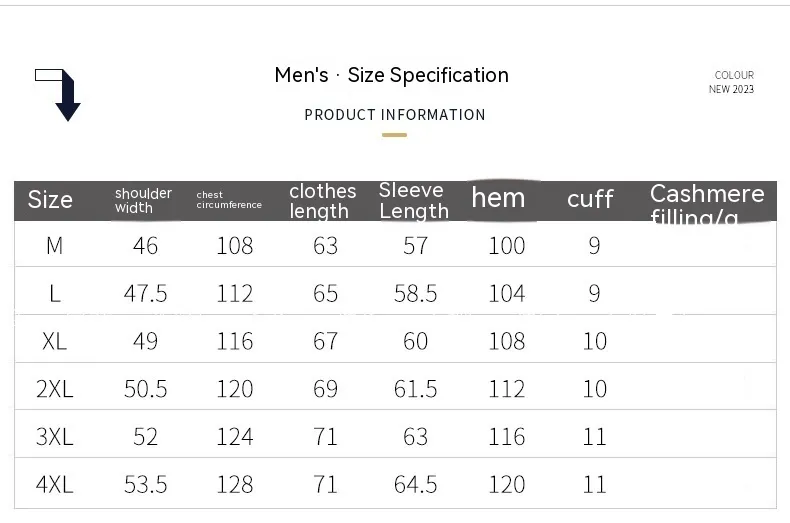790x523 pixels.
Task: Pick the 3XL size row label
Action: click(55, 437)
